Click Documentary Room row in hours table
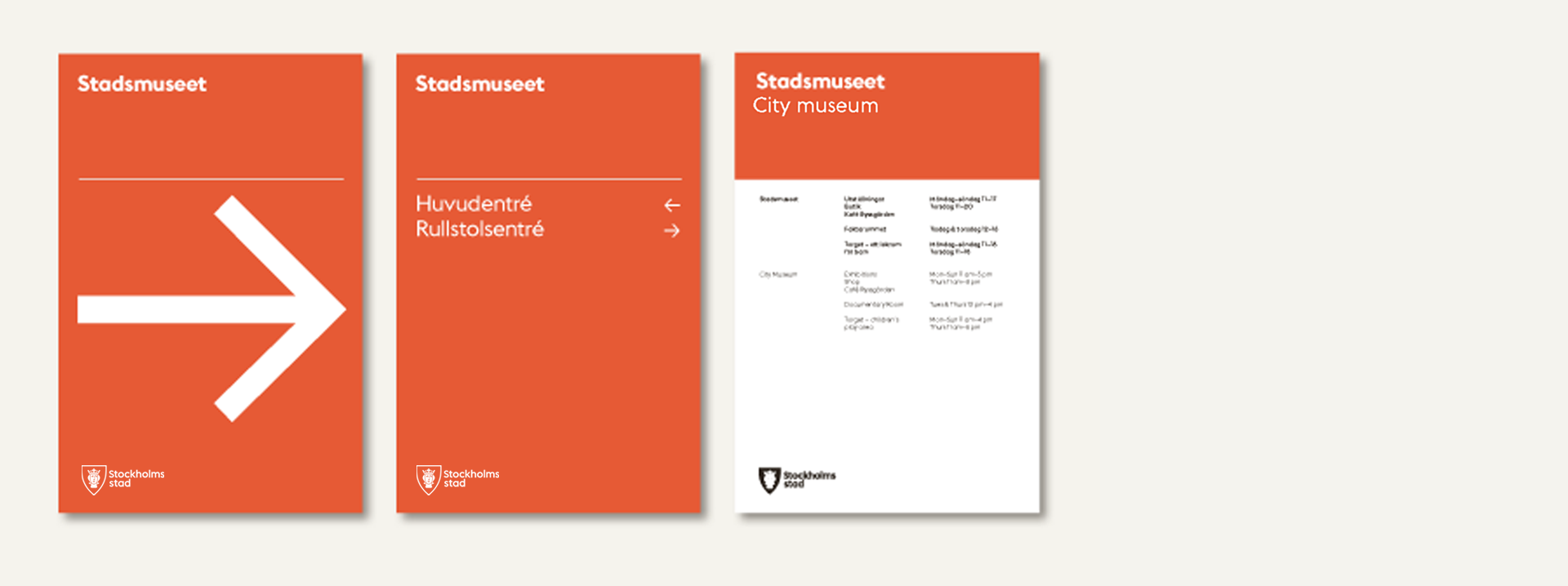1568x586 pixels. [873, 304]
